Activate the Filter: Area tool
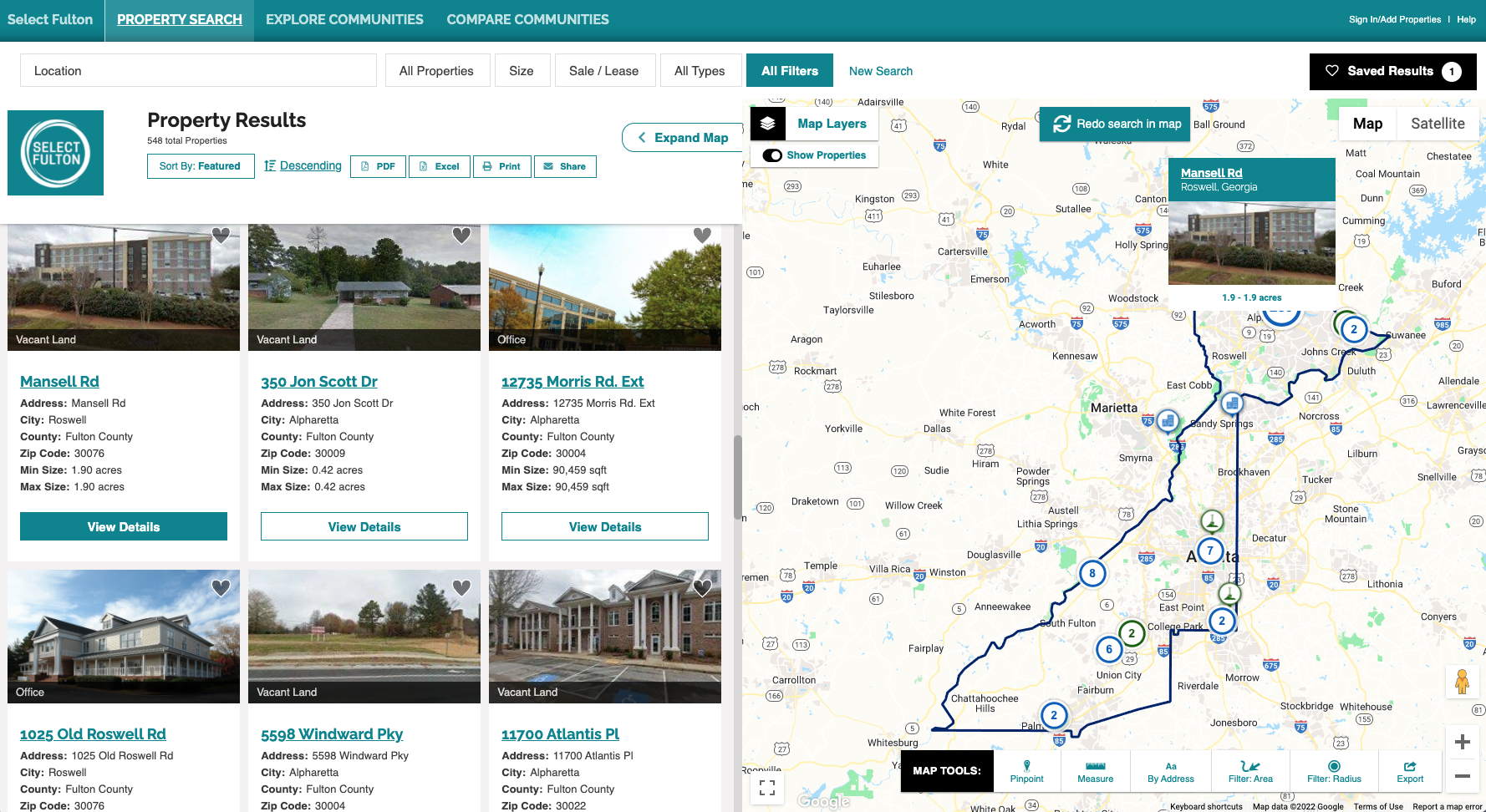The height and width of the screenshot is (812, 1486). pyautogui.click(x=1250, y=771)
